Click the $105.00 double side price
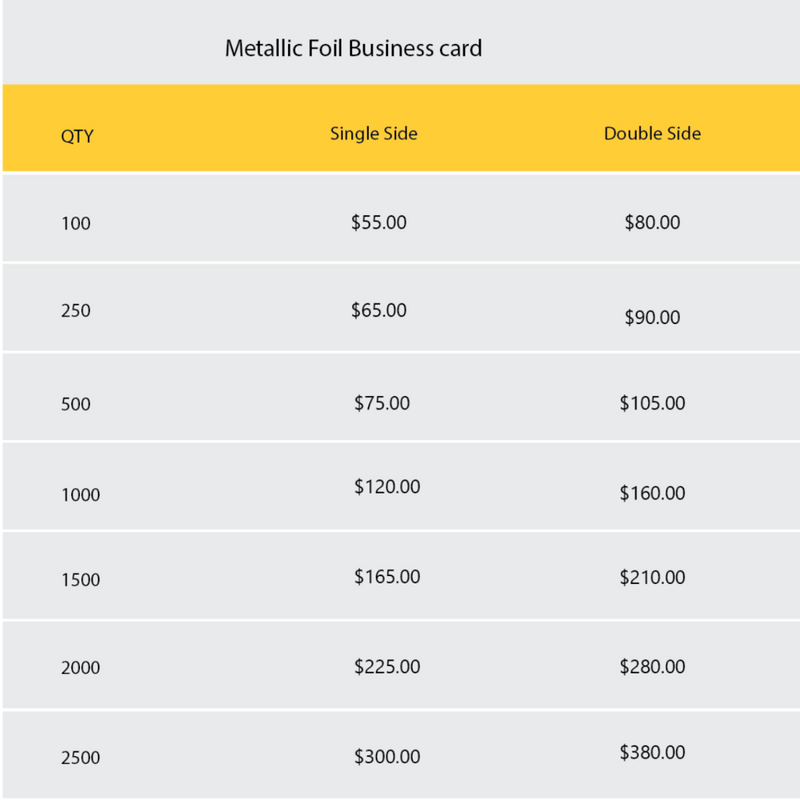 652,403
